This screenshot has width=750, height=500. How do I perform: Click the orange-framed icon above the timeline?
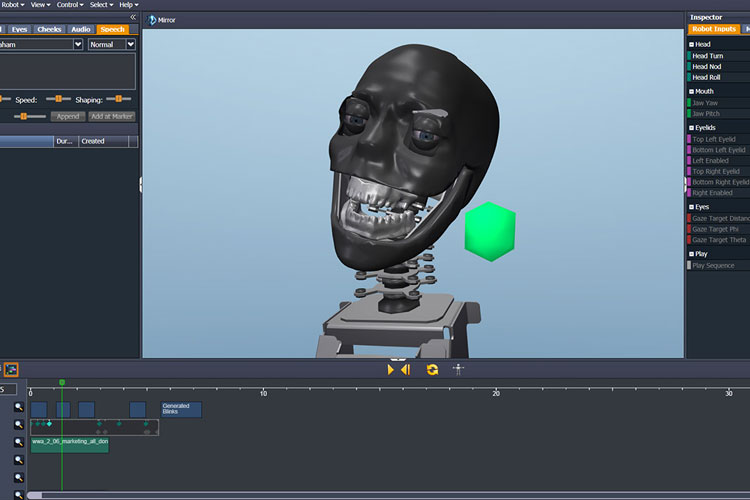[x=11, y=369]
